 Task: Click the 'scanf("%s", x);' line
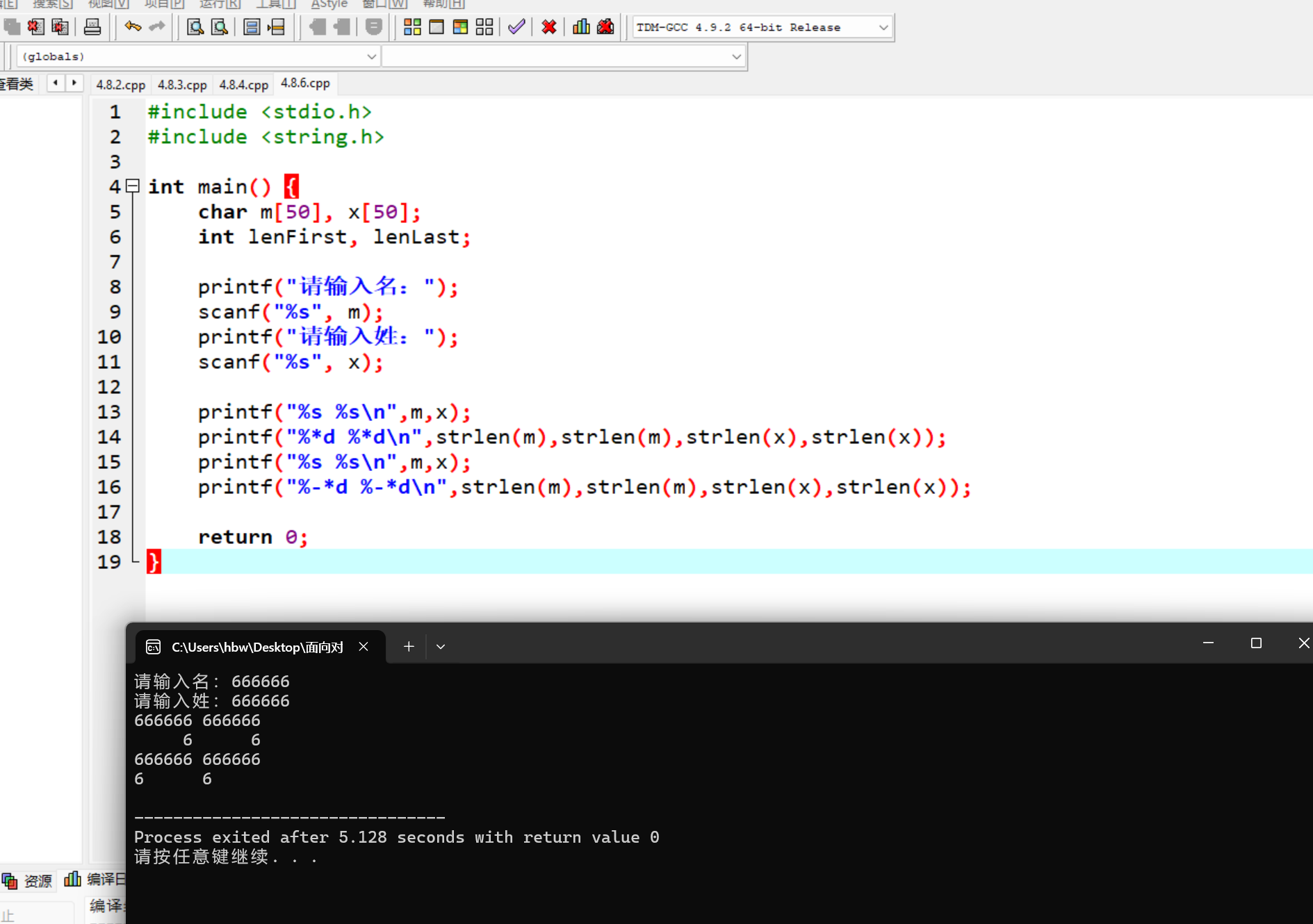[291, 362]
